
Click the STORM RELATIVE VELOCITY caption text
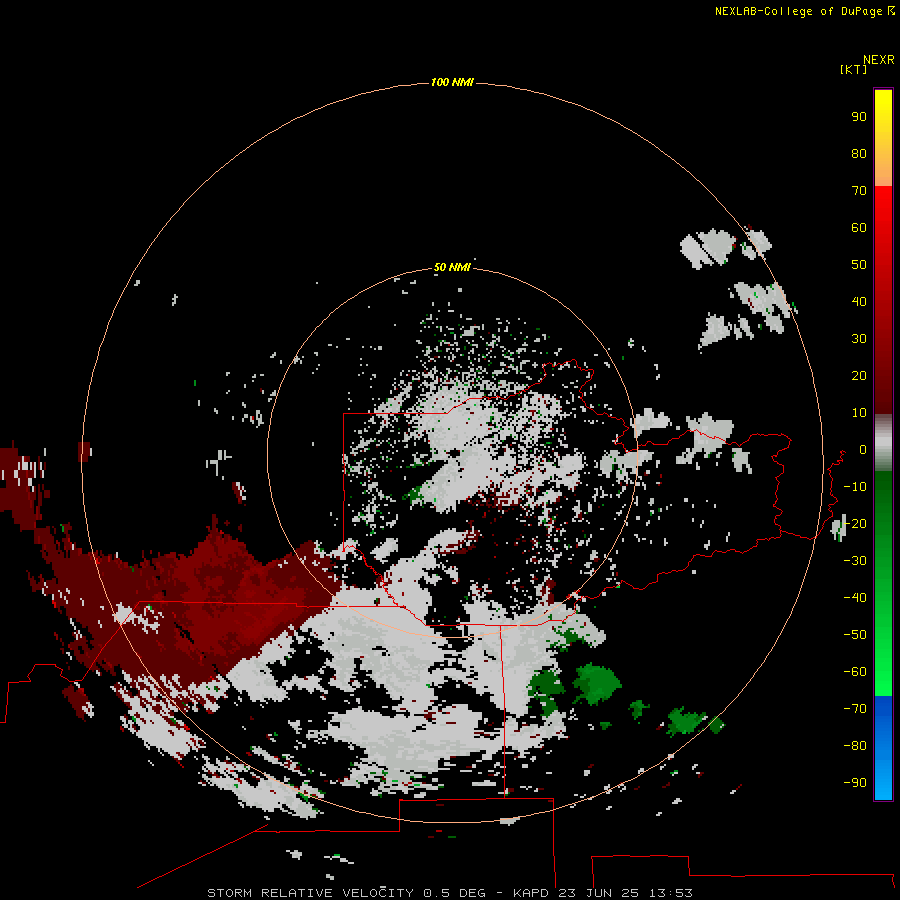click(310, 893)
